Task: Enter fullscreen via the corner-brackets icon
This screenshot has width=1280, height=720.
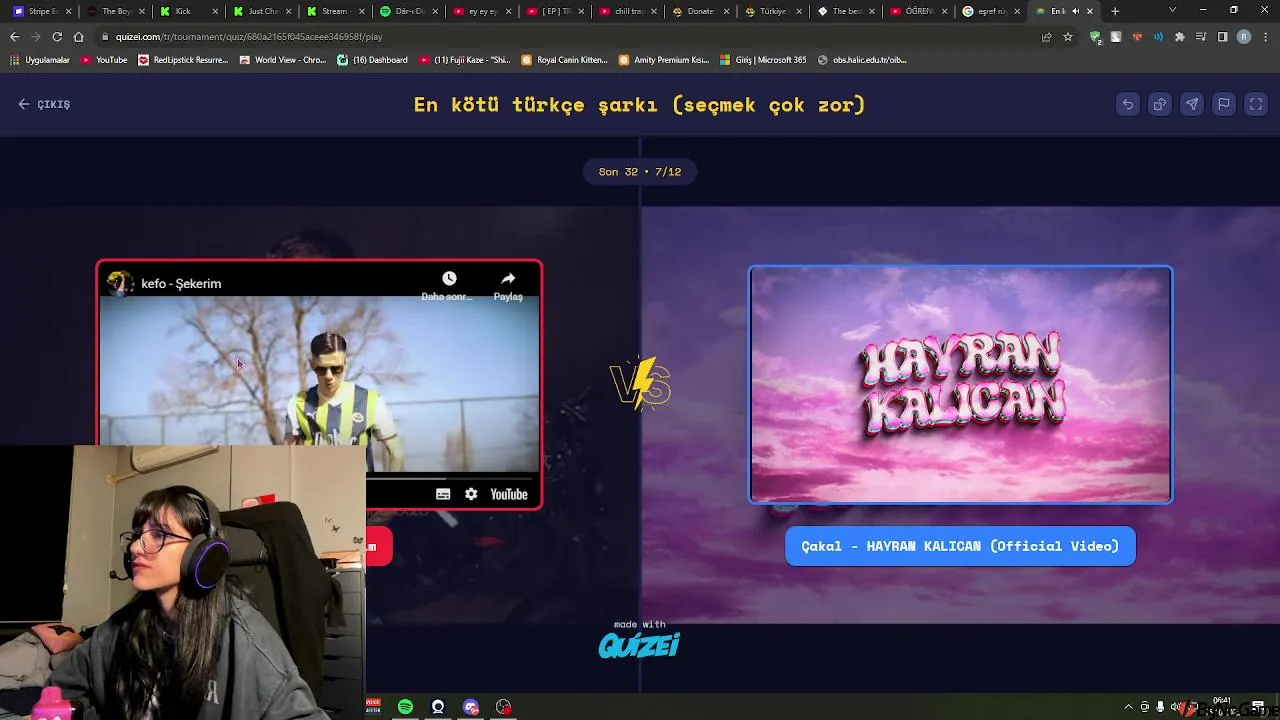Action: coord(1256,104)
